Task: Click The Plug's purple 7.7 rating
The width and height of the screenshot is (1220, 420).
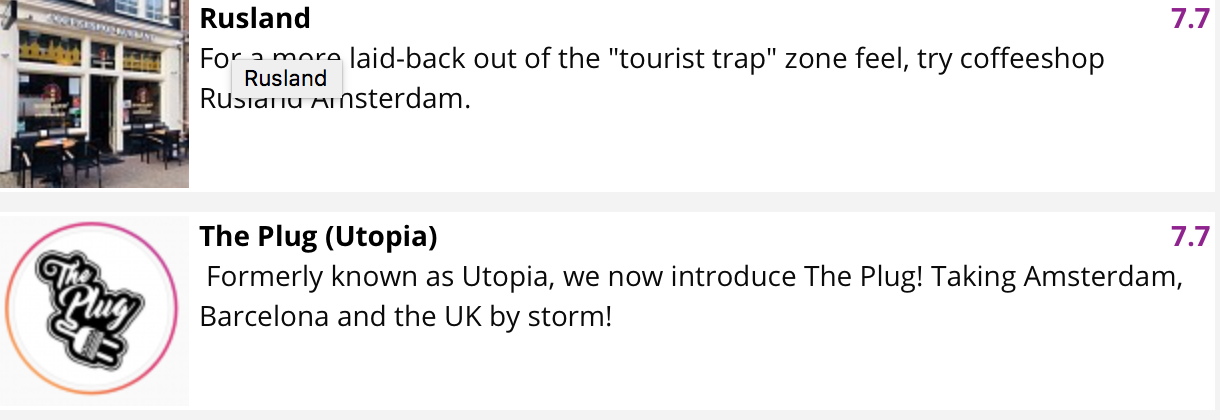Action: coord(1190,237)
